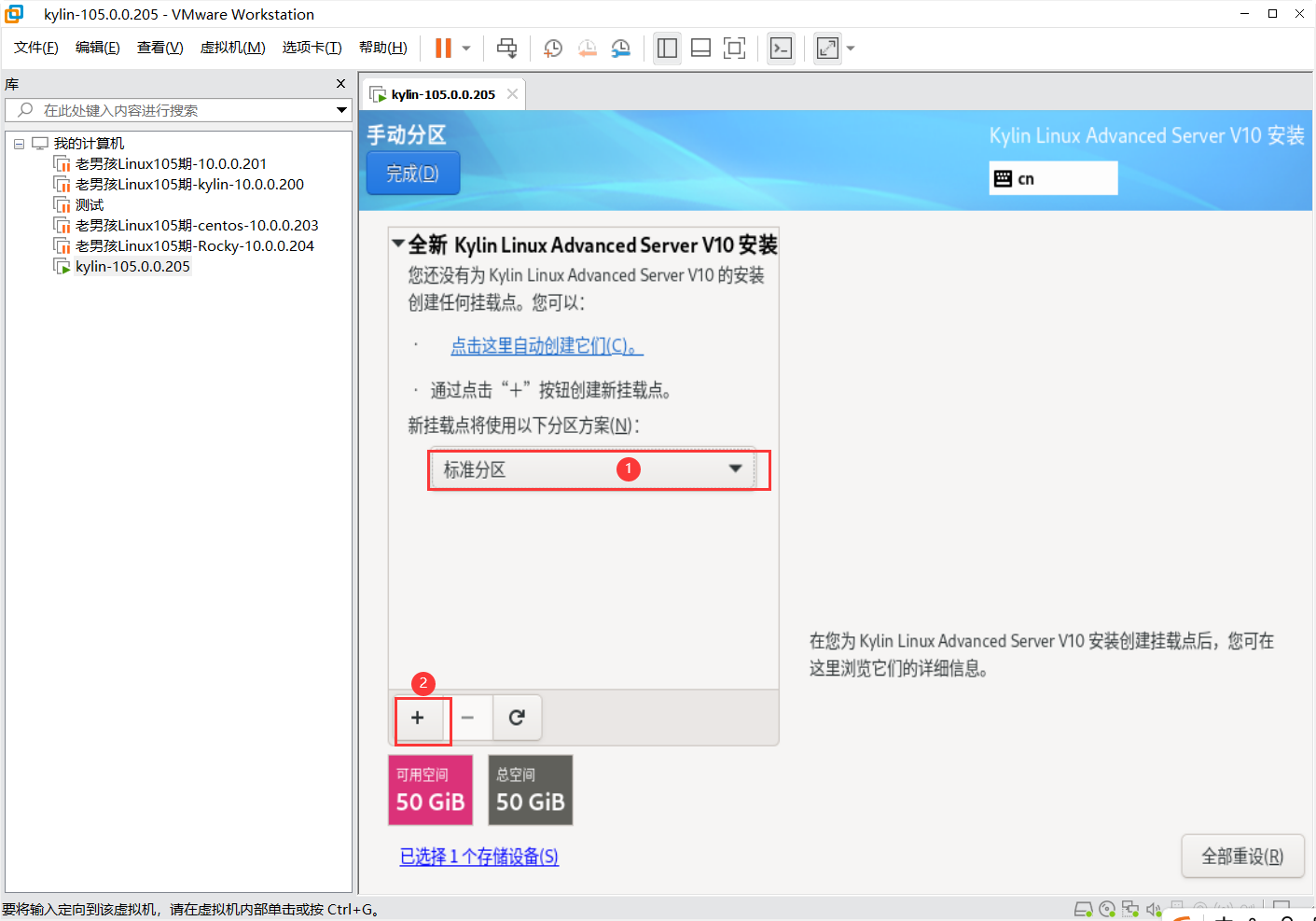Toggle the thumbnail bar view
This screenshot has height=921, width=1316.
pos(700,49)
